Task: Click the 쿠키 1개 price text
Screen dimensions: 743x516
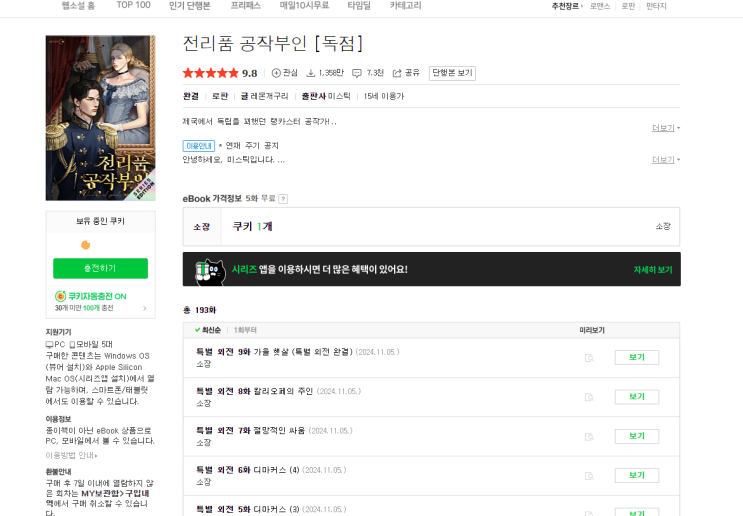Action: click(253, 226)
